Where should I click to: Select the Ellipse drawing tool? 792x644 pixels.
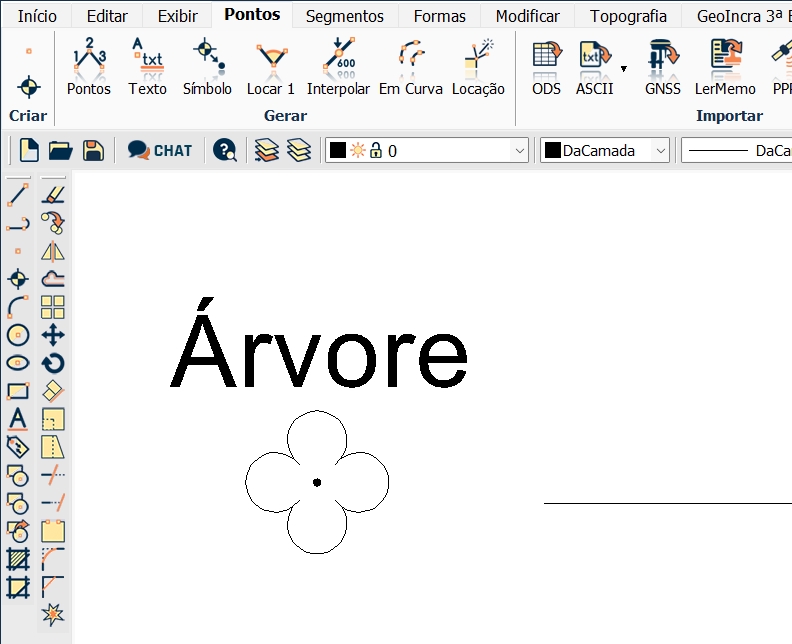[x=18, y=363]
